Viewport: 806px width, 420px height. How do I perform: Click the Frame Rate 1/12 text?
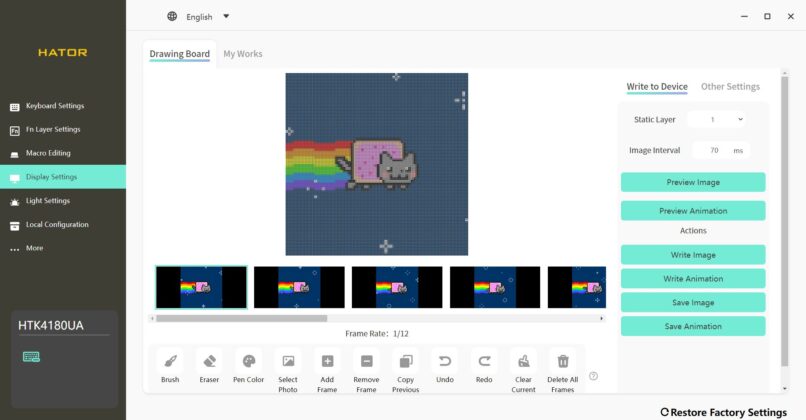pos(377,334)
